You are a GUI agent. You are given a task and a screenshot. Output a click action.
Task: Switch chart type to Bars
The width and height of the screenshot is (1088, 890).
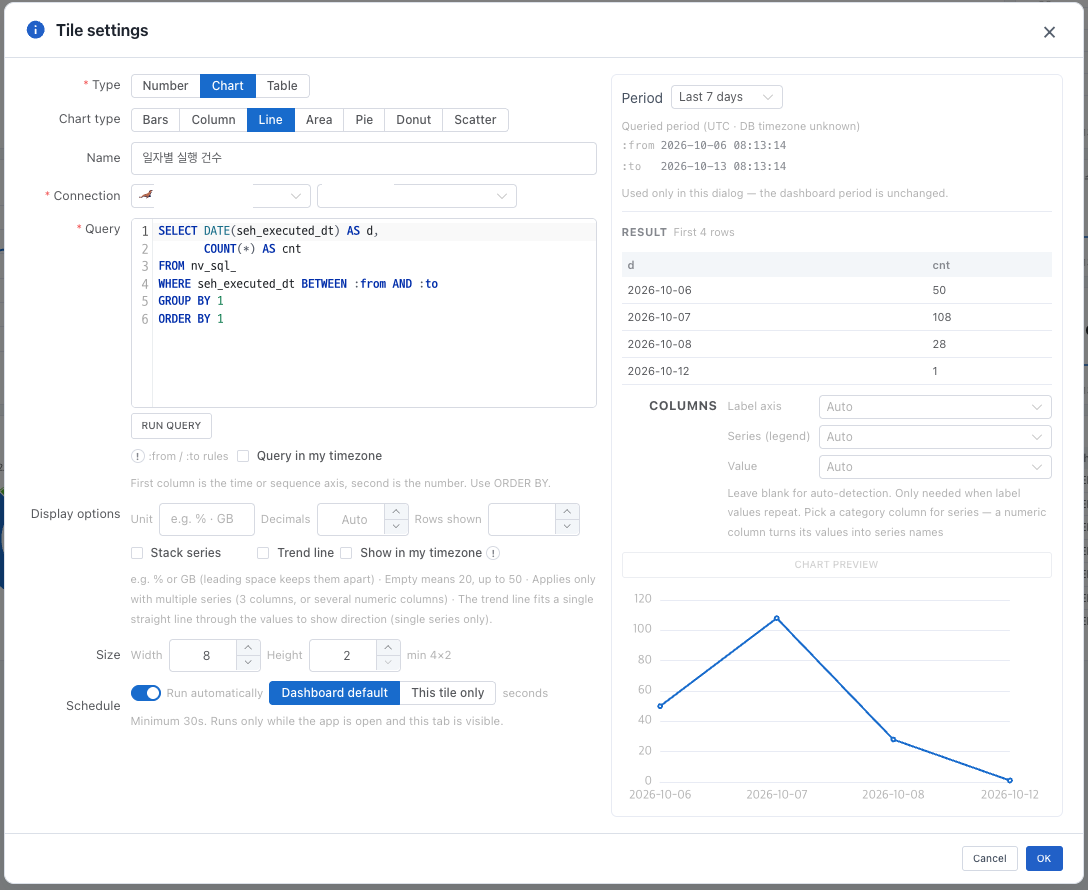(155, 120)
